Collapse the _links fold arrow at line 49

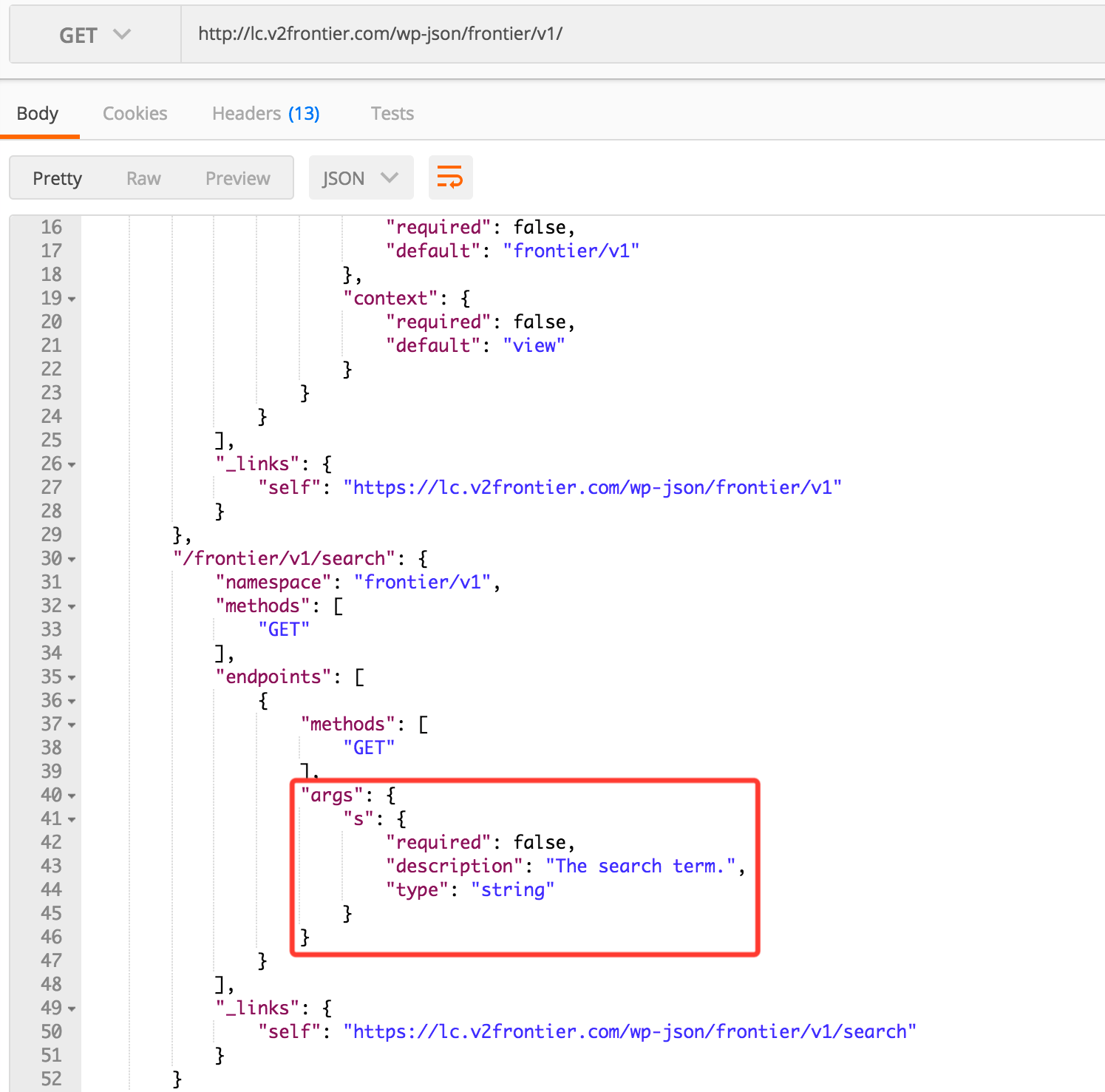[x=72, y=1009]
